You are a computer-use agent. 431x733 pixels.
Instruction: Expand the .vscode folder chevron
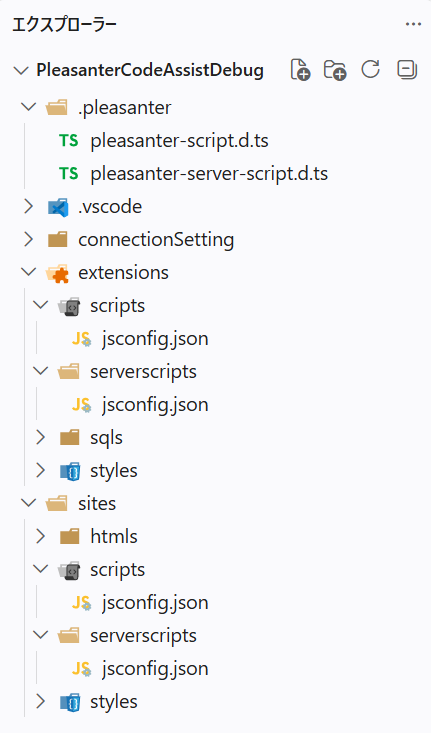pos(29,206)
